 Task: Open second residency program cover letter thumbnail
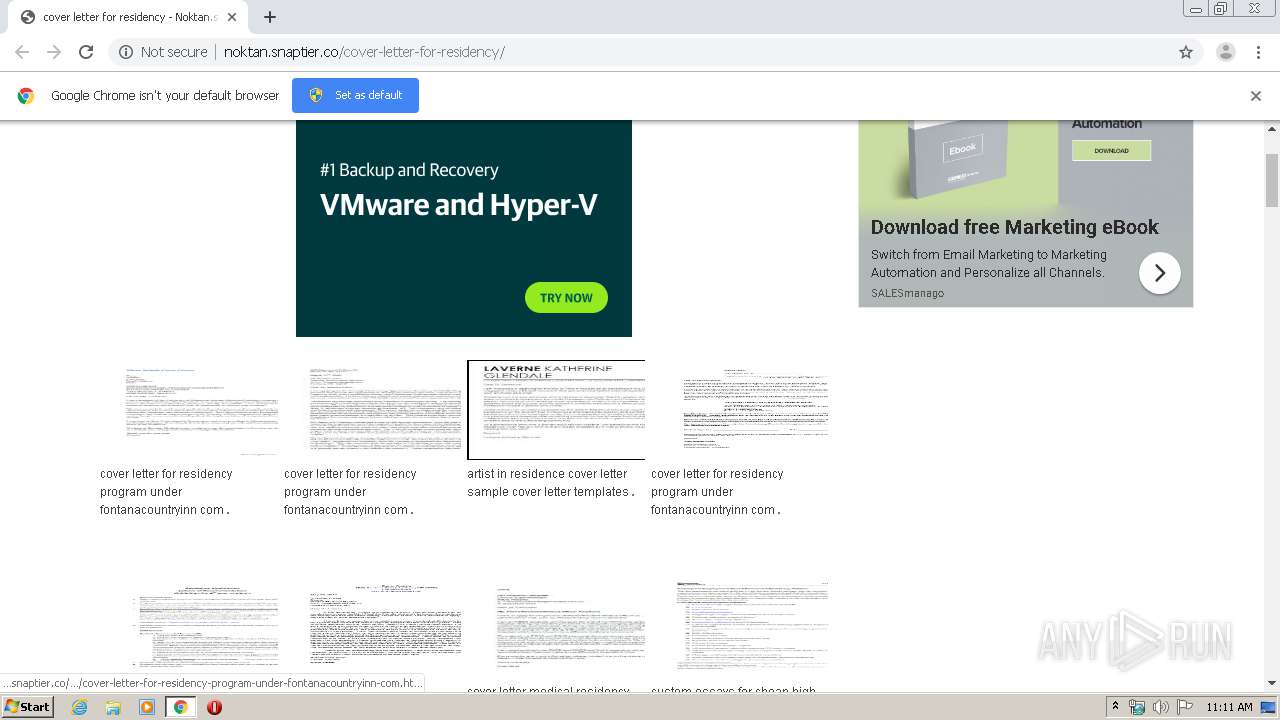tap(373, 410)
